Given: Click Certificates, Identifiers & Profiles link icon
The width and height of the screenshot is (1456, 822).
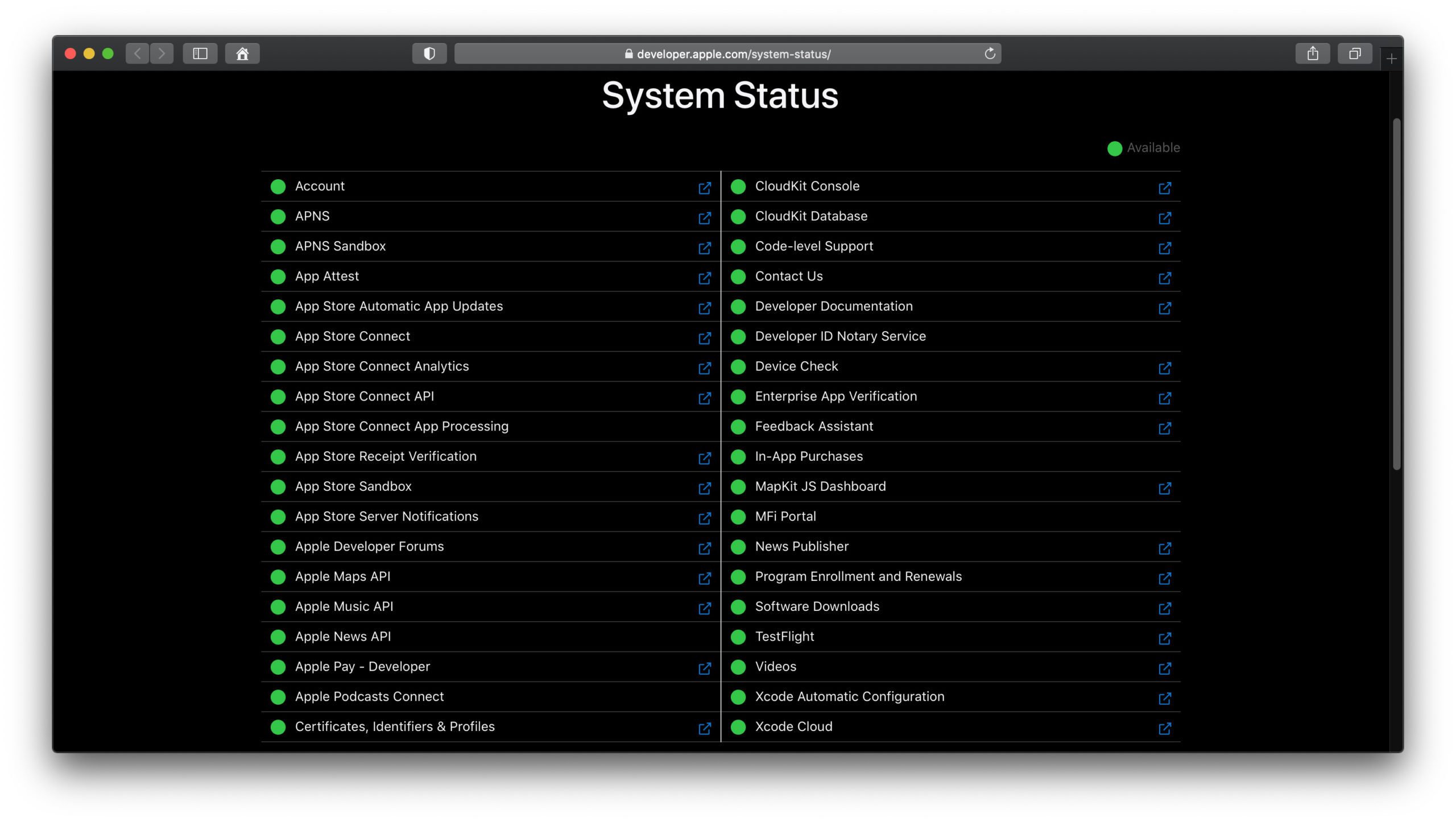Looking at the screenshot, I should point(704,729).
